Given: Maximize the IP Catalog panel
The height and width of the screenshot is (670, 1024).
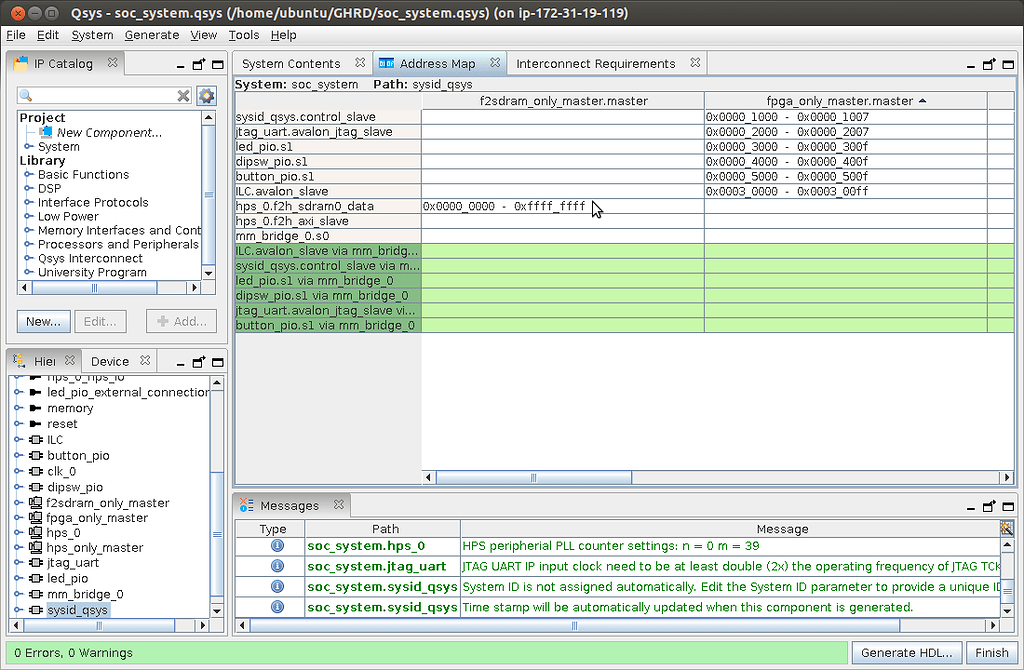Looking at the screenshot, I should 218,64.
